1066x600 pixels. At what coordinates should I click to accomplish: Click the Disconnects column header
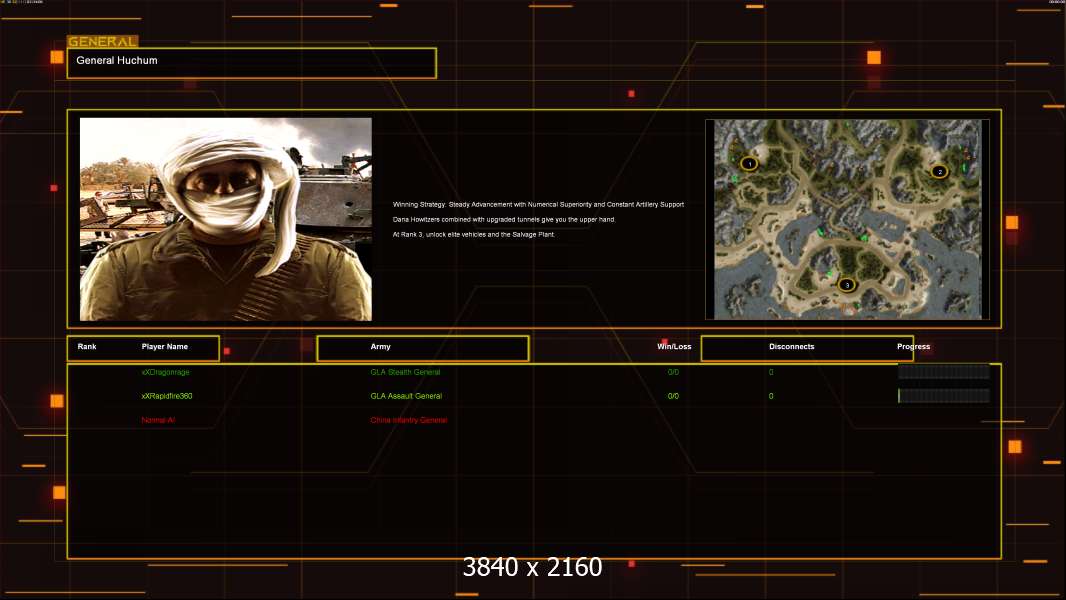click(x=791, y=347)
